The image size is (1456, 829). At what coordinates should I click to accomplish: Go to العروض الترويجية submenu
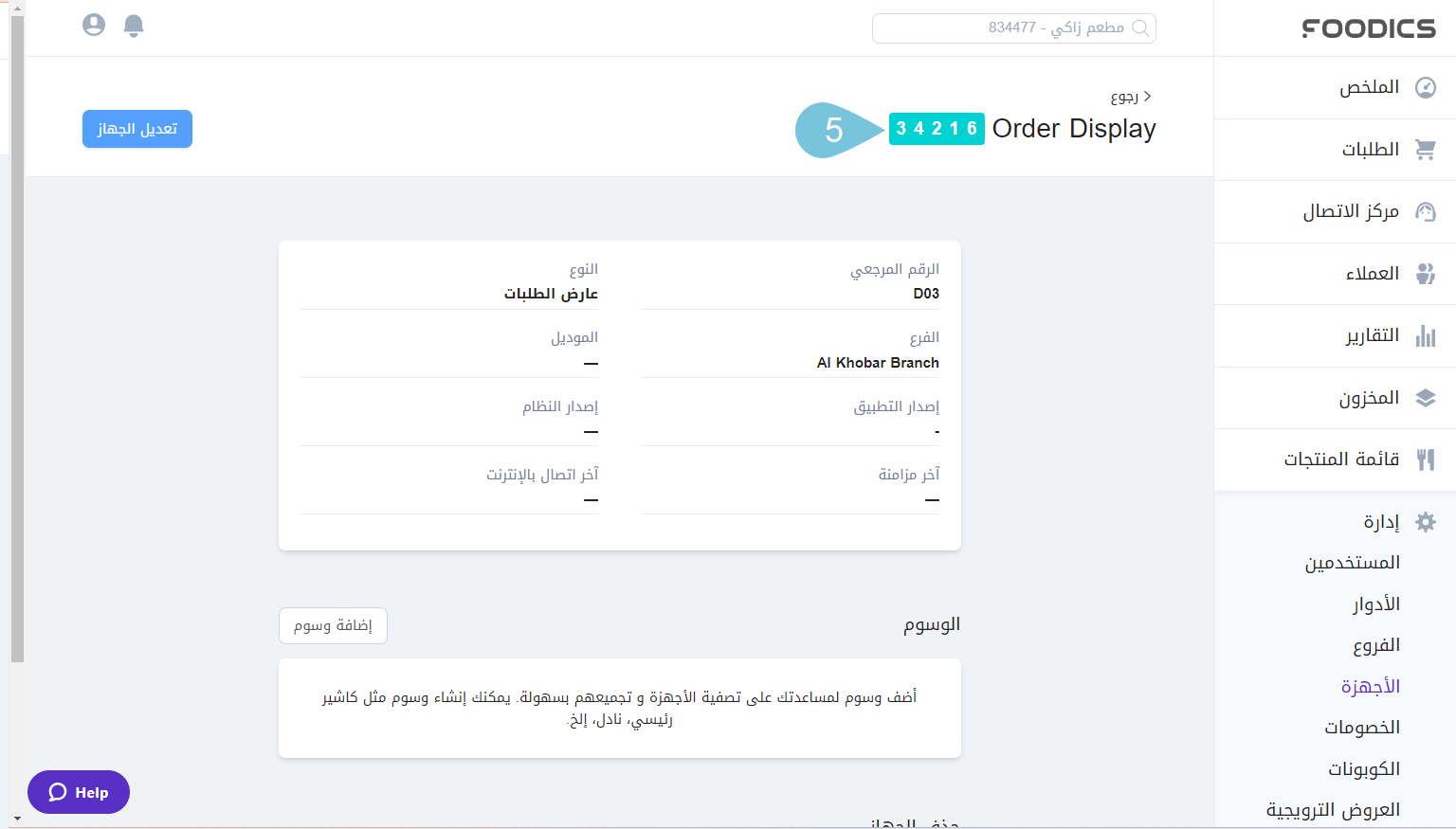[x=1333, y=810]
